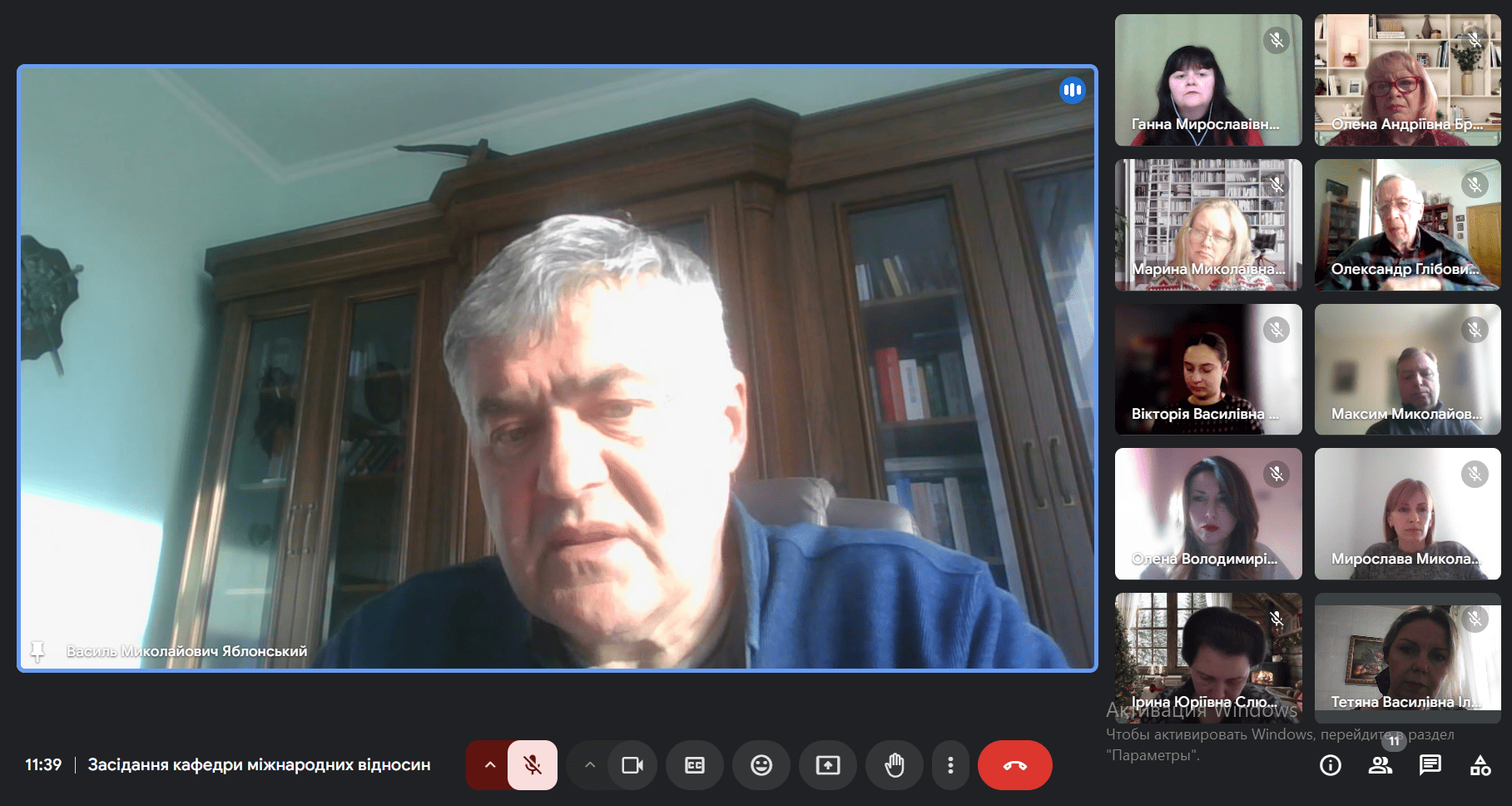
Task: Click the speaking indicator on main video
Action: (1072, 90)
